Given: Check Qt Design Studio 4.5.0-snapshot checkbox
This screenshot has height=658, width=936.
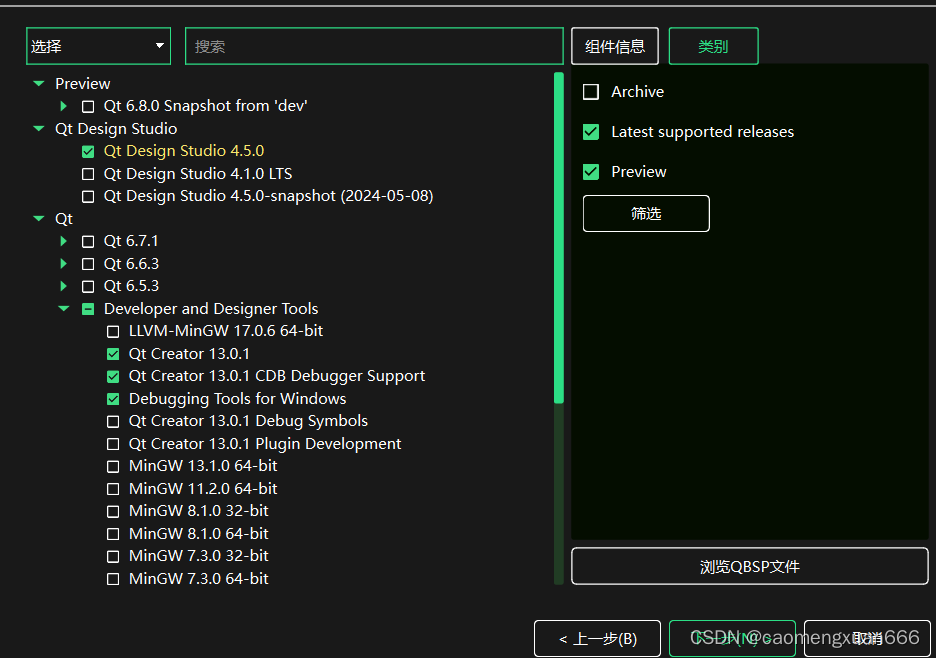Looking at the screenshot, I should (x=88, y=196).
